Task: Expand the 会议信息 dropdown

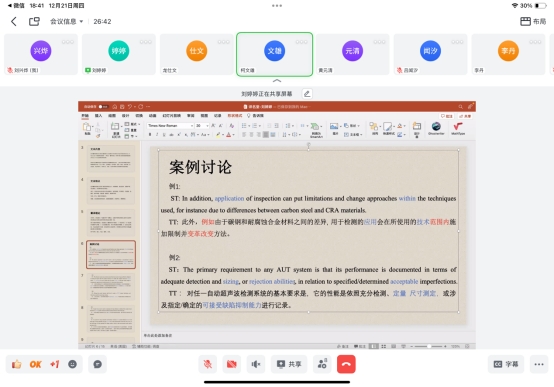Action: pos(66,22)
